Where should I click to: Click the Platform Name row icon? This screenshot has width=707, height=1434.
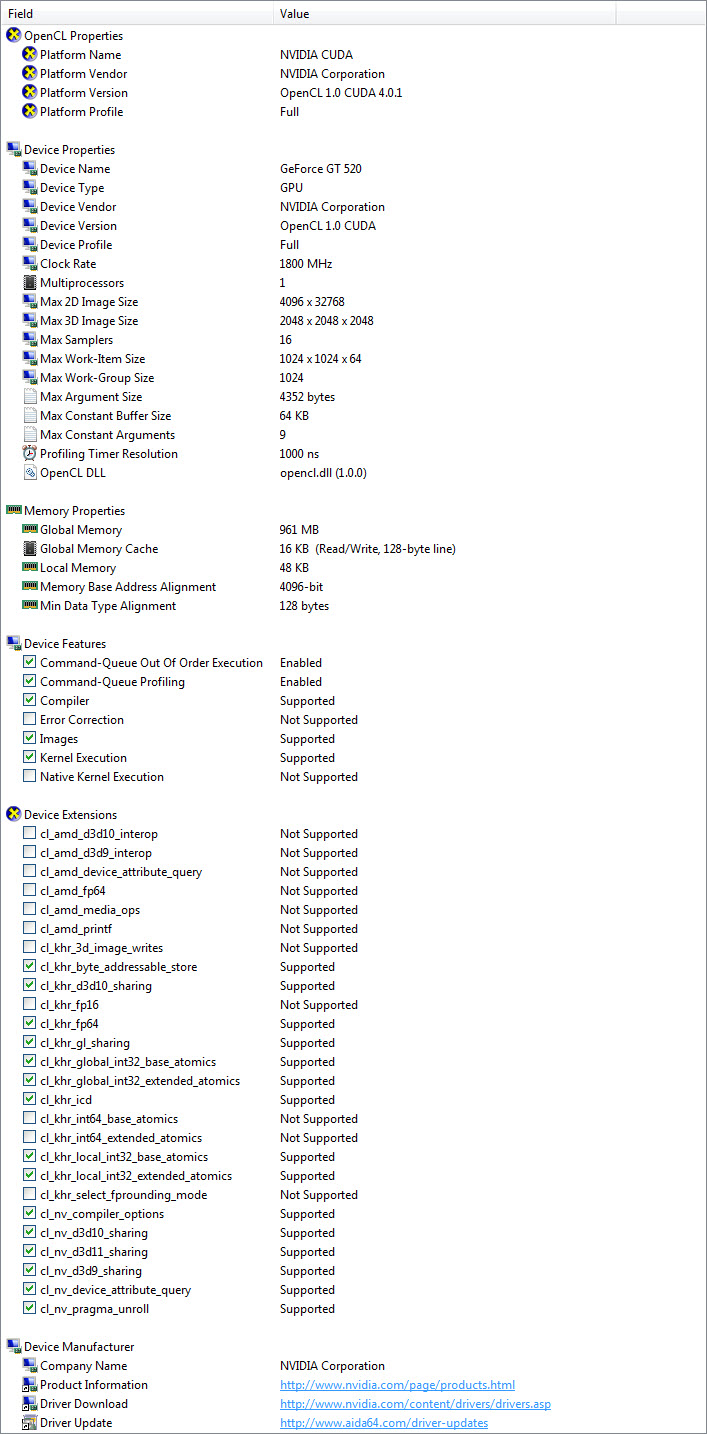30,55
